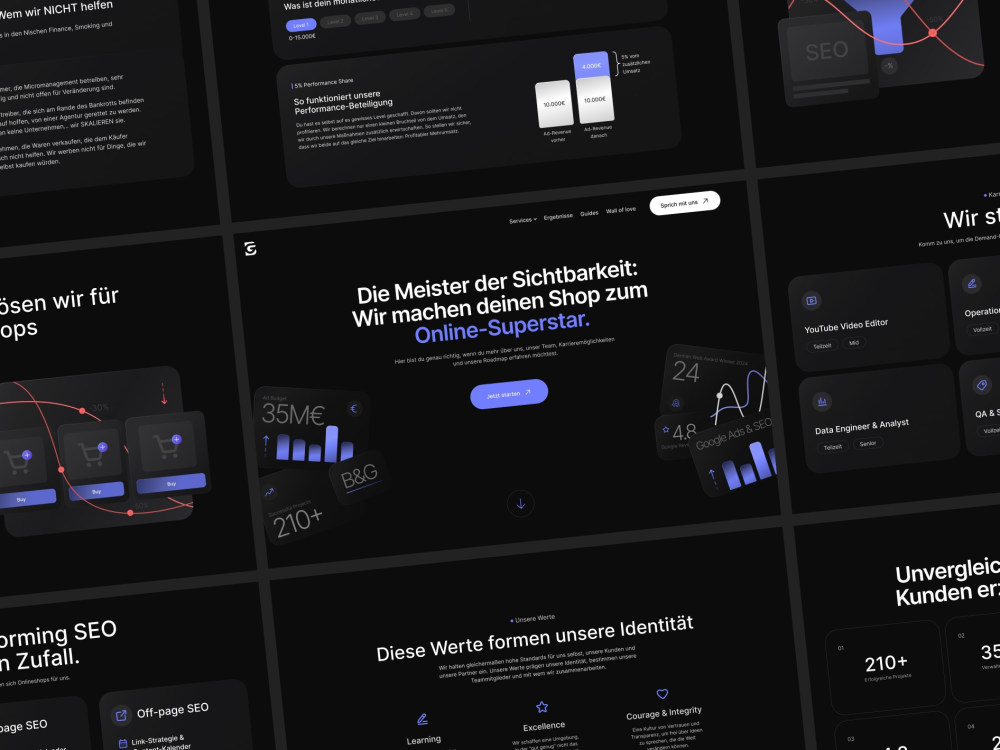Open the Ergebnisse nav item
The height and width of the screenshot is (750, 1000).
click(558, 216)
